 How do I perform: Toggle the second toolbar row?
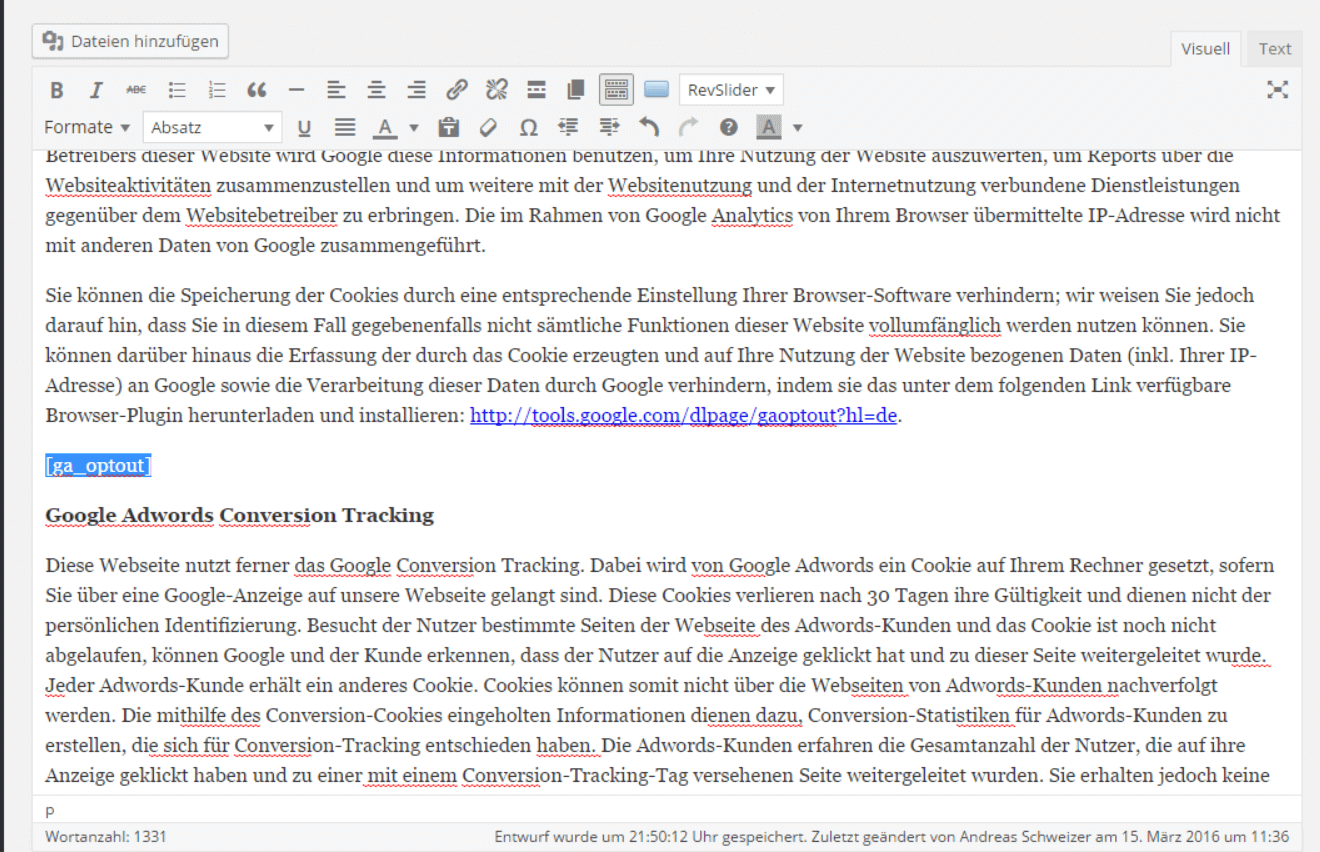(x=616, y=90)
